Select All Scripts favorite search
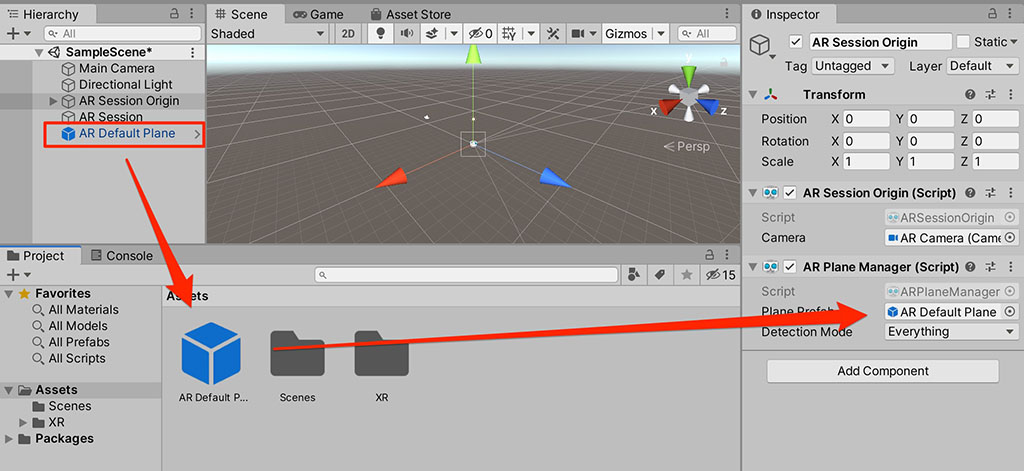1024x471 pixels. (x=77, y=359)
